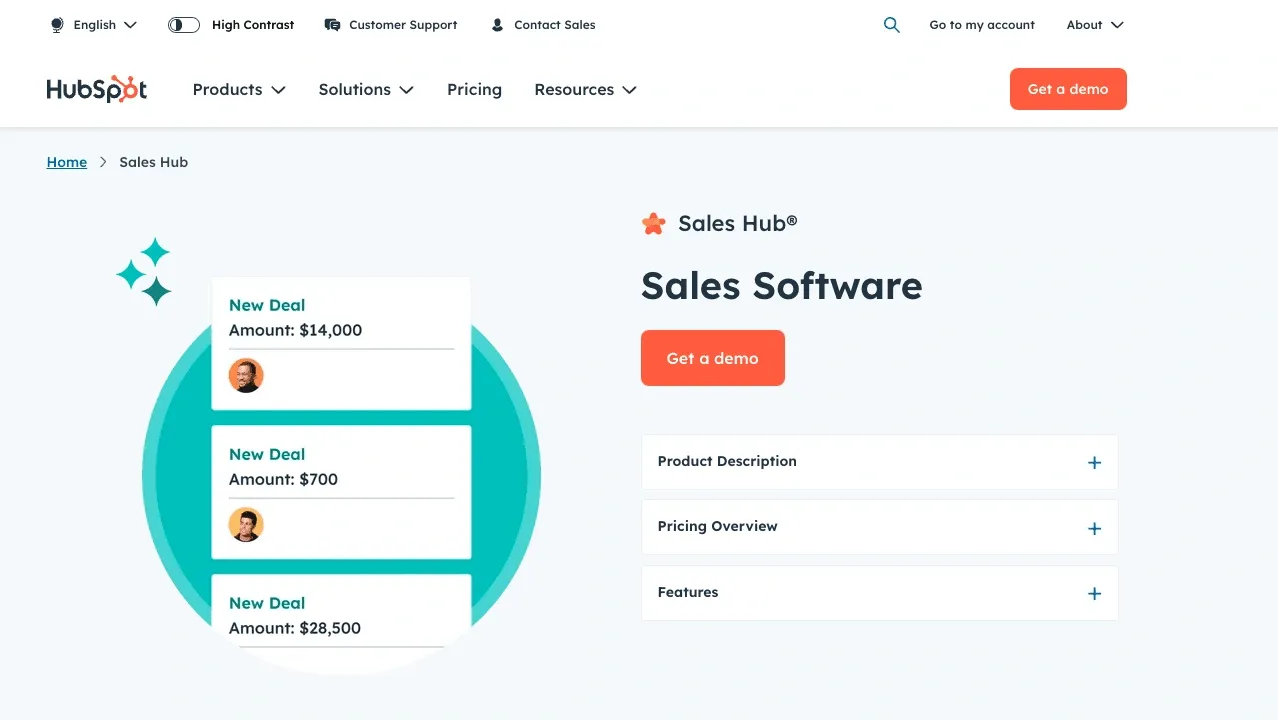Click the Sales Hub® title text
Image resolution: width=1278 pixels, height=720 pixels.
click(738, 224)
